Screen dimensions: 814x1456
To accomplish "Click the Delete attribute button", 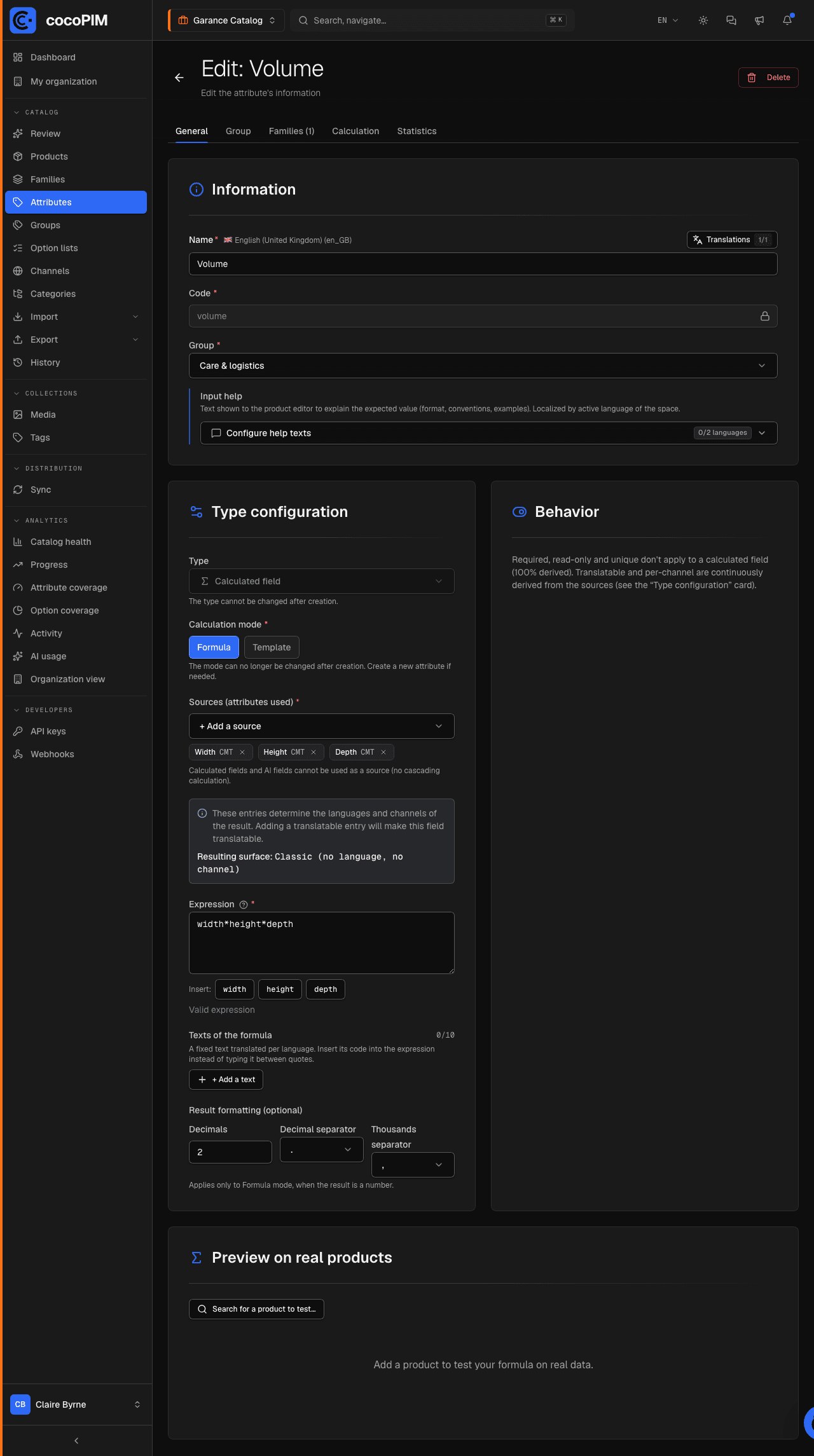I will click(x=768, y=78).
